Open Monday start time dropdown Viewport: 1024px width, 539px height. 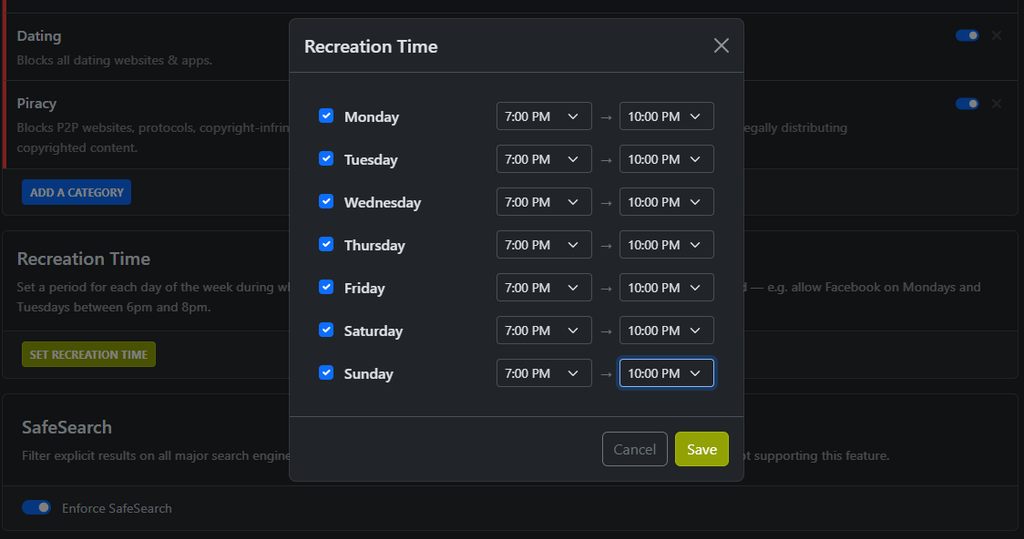[x=544, y=116]
